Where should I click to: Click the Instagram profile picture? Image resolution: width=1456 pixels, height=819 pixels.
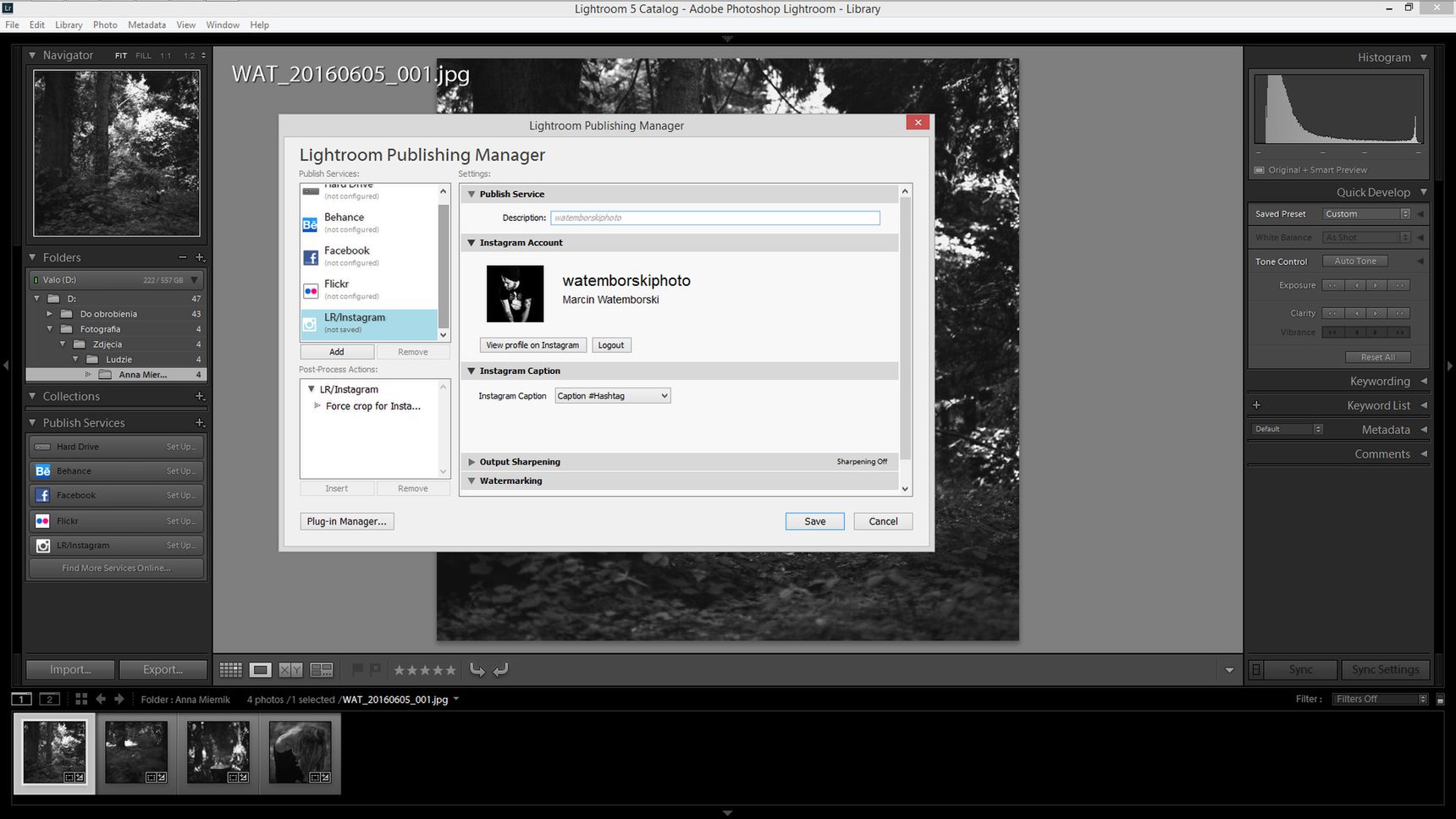(x=515, y=294)
